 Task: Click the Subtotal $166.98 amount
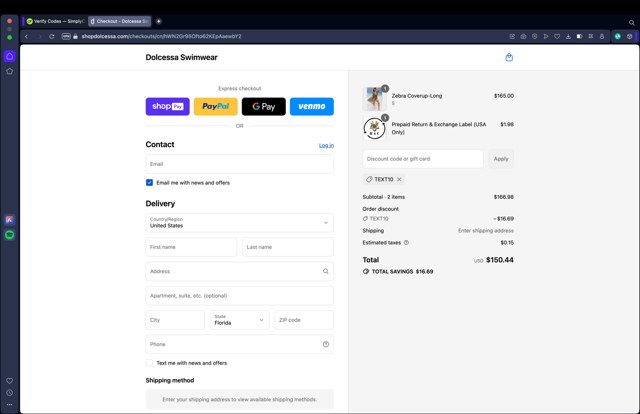504,197
